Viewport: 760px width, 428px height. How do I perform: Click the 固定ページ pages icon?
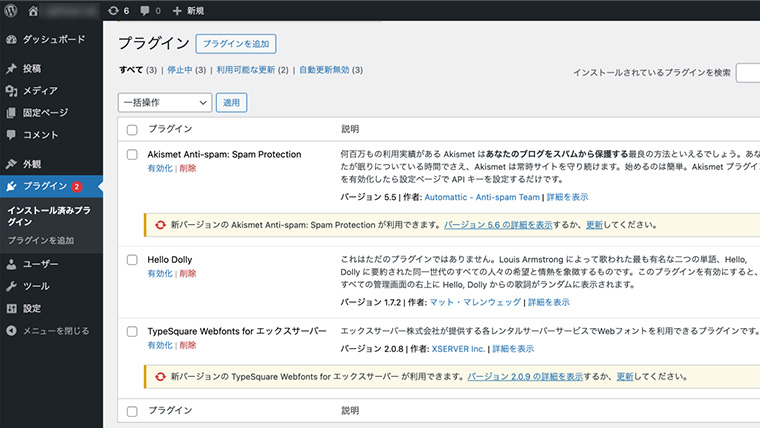click(x=11, y=113)
